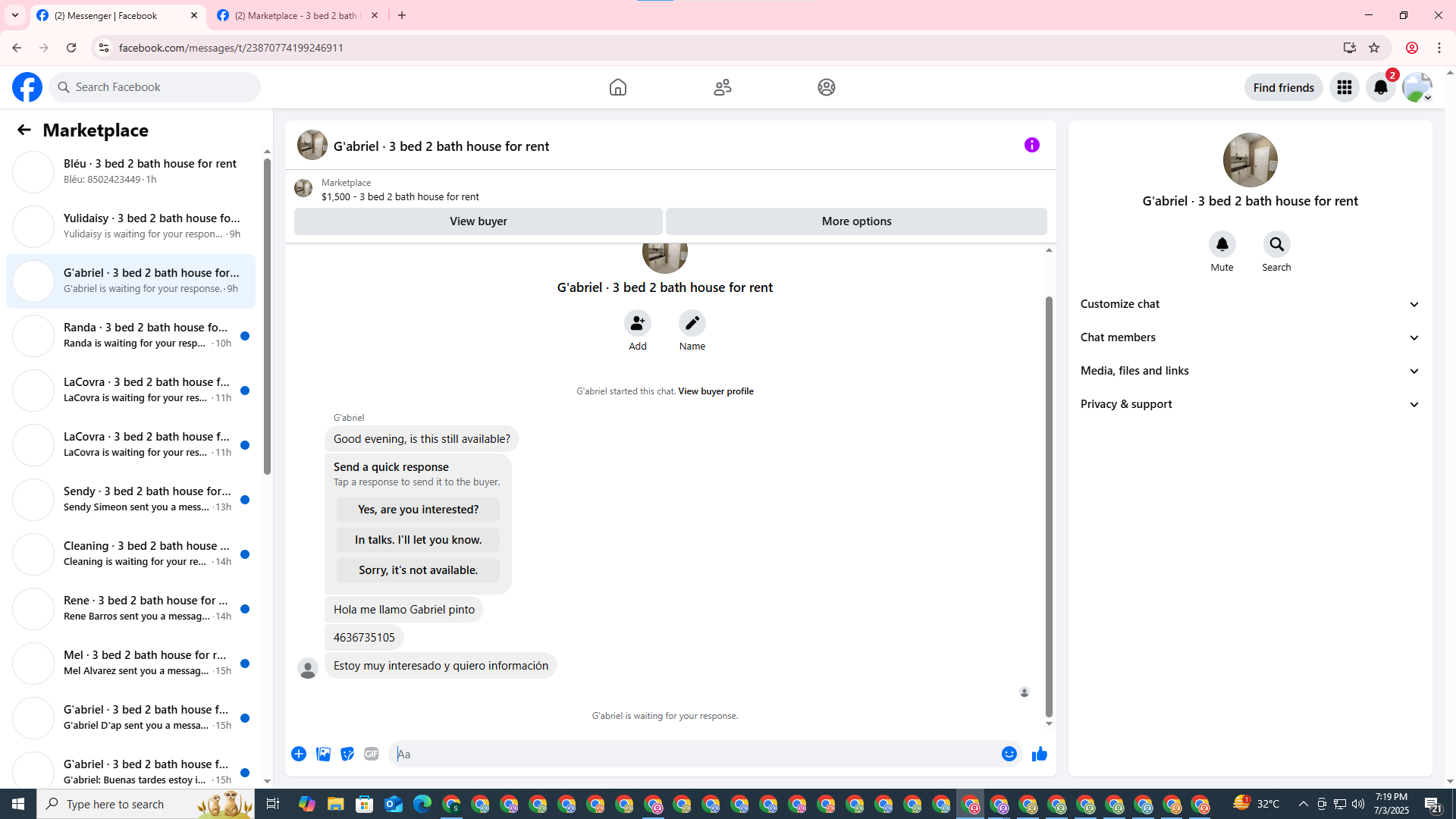Click View buyer profile link

[715, 391]
